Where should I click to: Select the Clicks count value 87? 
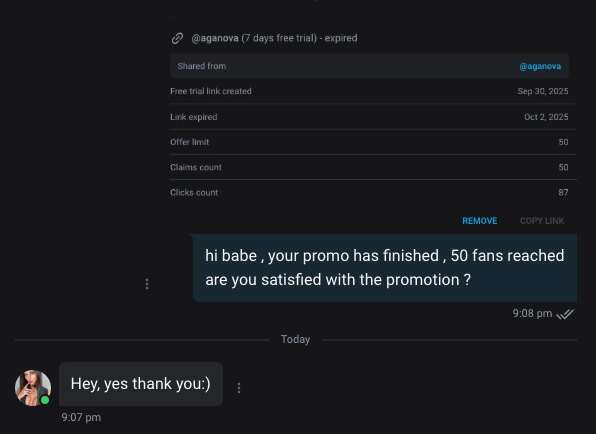[x=563, y=193]
